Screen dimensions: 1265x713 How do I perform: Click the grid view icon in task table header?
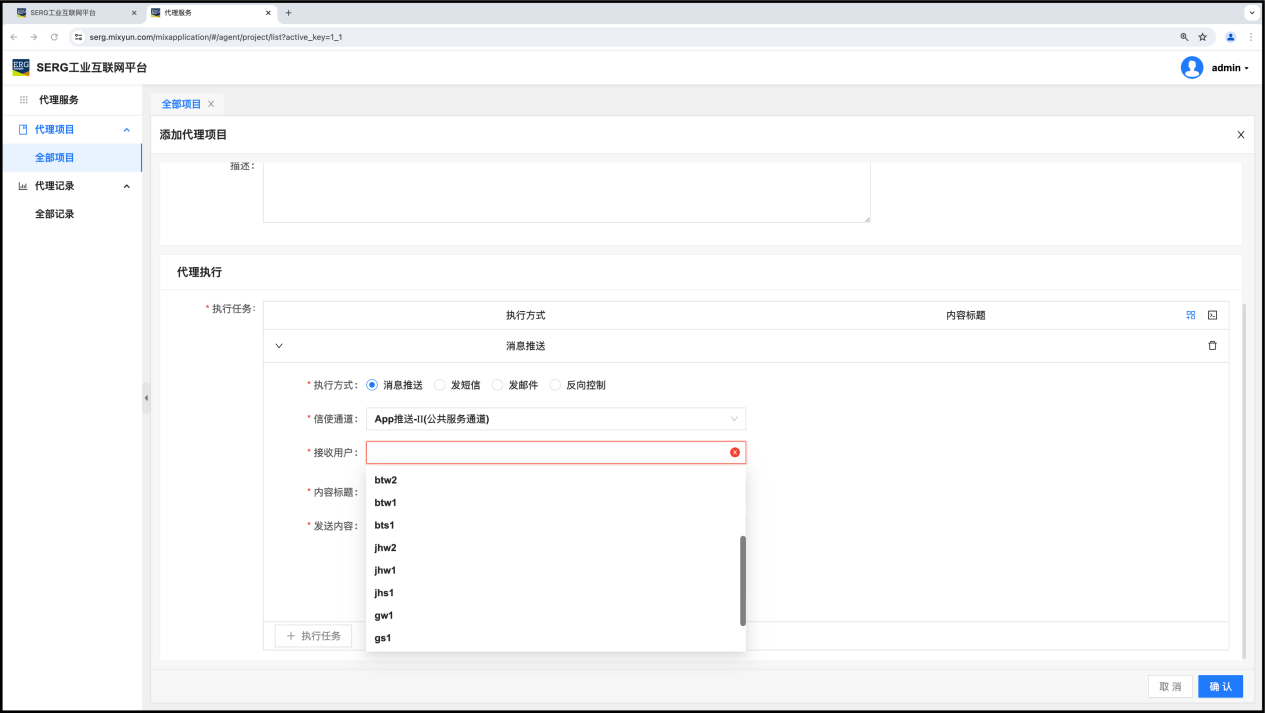click(1190, 315)
